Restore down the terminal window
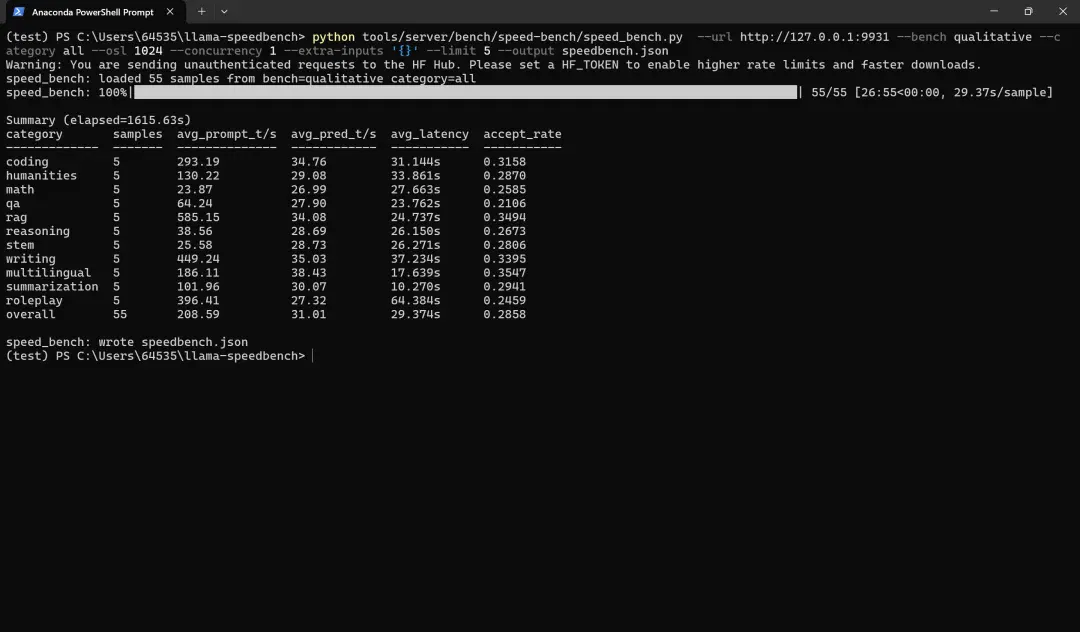1080x632 pixels. click(1028, 12)
